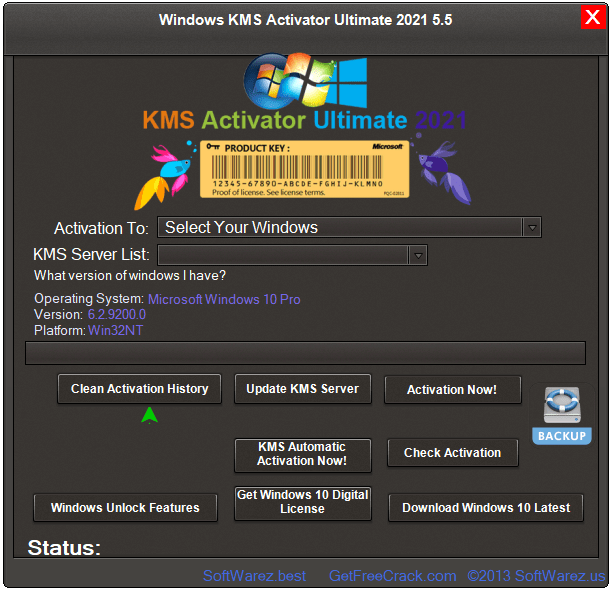Click the Clean Activation History button

139,389
